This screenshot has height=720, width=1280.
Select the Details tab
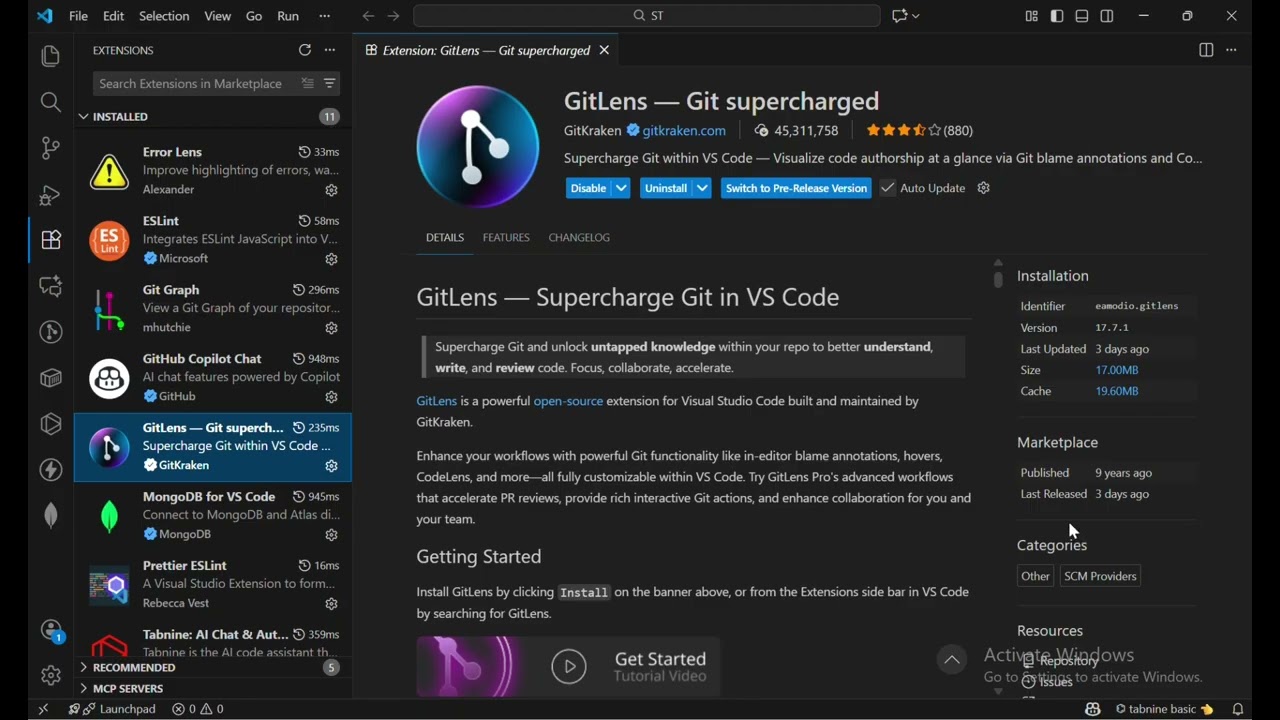(445, 238)
